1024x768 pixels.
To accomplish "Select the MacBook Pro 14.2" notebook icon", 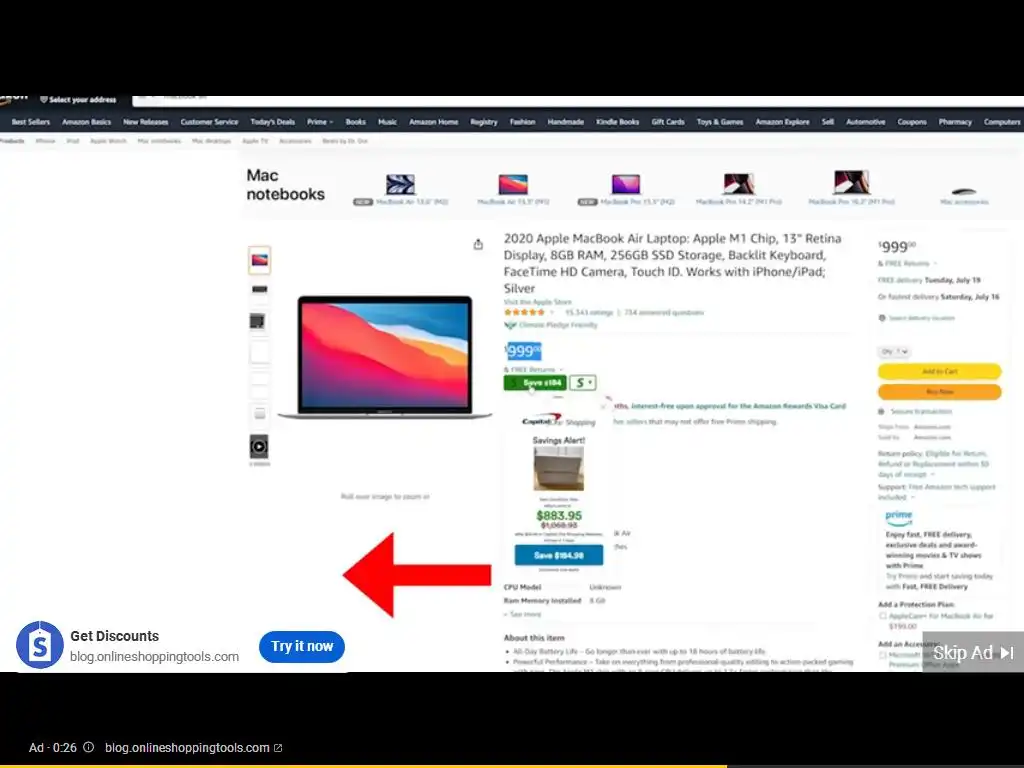I will 739,184.
